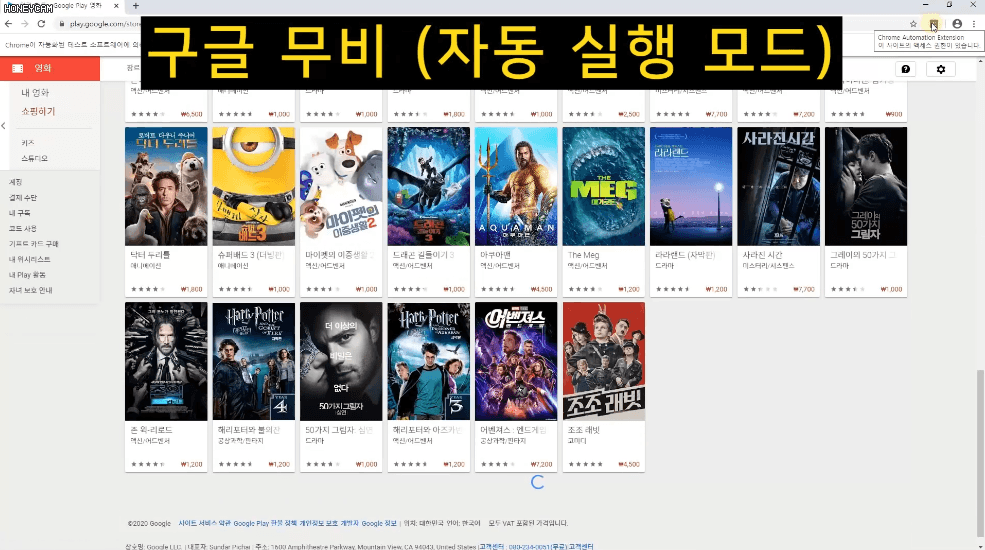
Task: Click The Meg title text
Action: click(x=584, y=255)
